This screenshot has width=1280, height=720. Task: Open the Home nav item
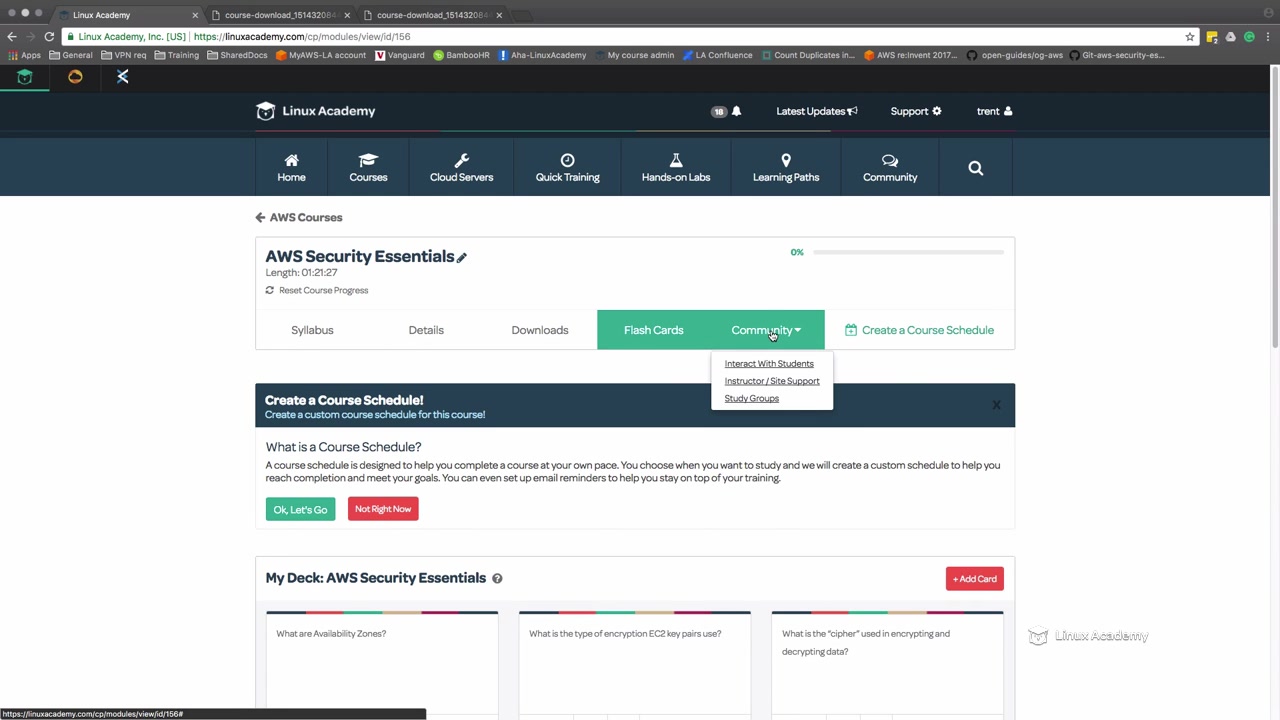coord(291,167)
